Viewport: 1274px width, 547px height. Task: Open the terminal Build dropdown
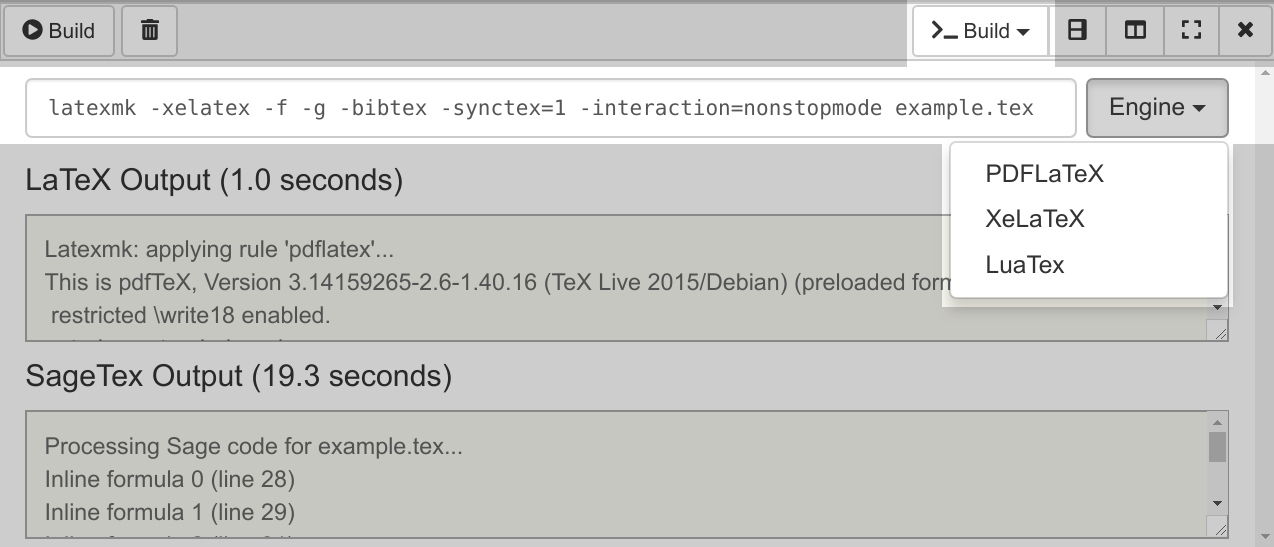(980, 31)
